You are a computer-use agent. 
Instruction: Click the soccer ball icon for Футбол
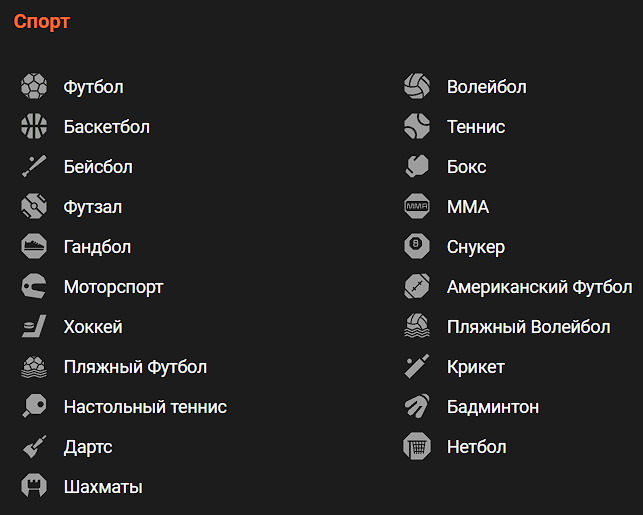[34, 86]
